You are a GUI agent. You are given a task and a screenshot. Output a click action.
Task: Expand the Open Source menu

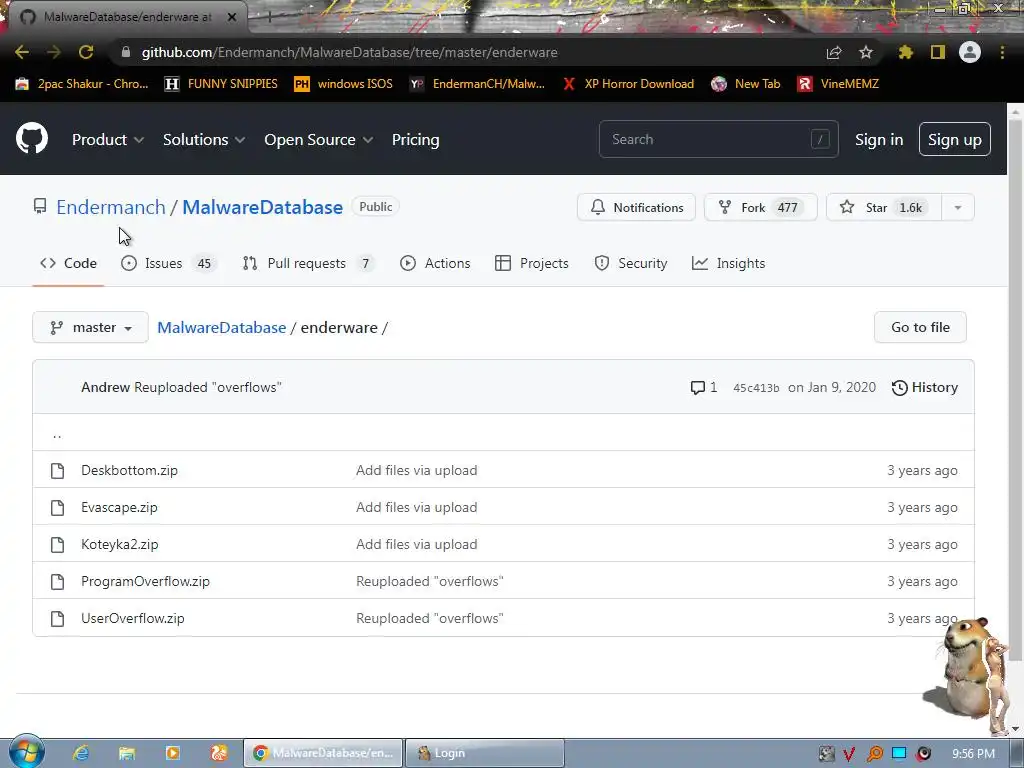coord(319,140)
